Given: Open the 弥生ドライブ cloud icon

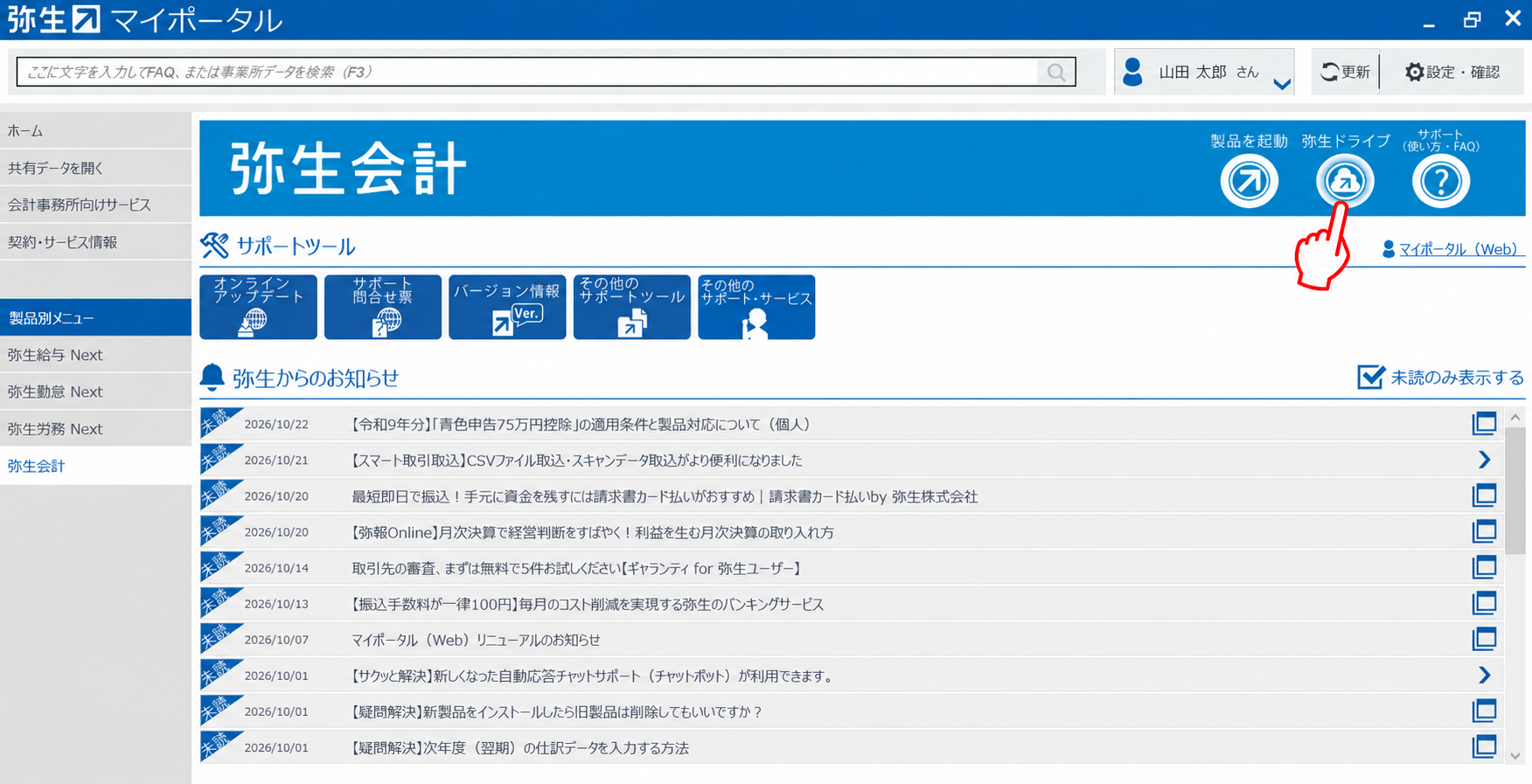Looking at the screenshot, I should [1345, 181].
